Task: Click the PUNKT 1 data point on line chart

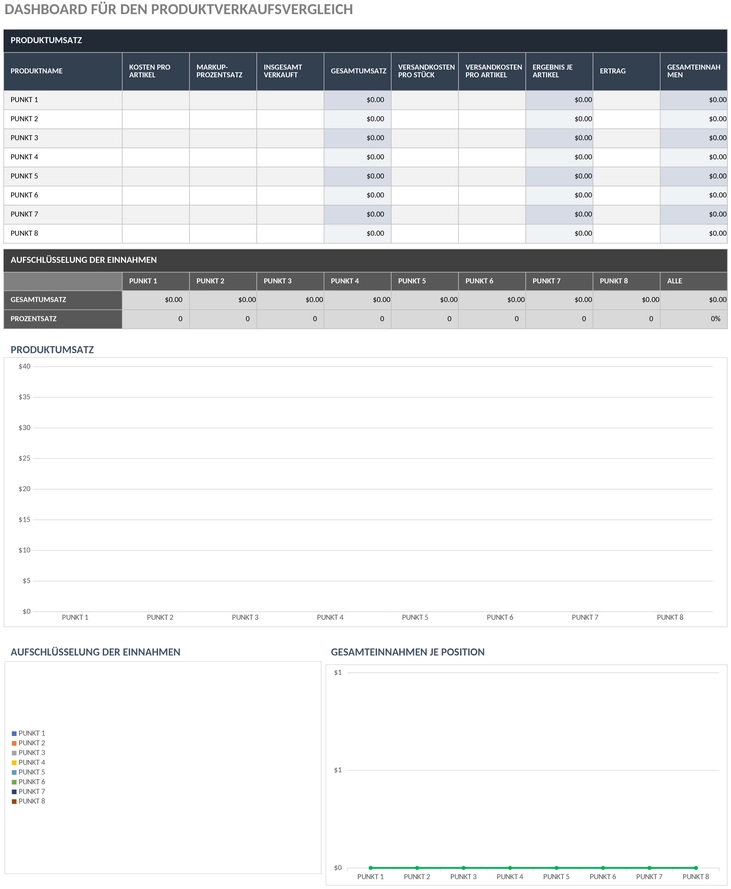Action: [x=371, y=868]
